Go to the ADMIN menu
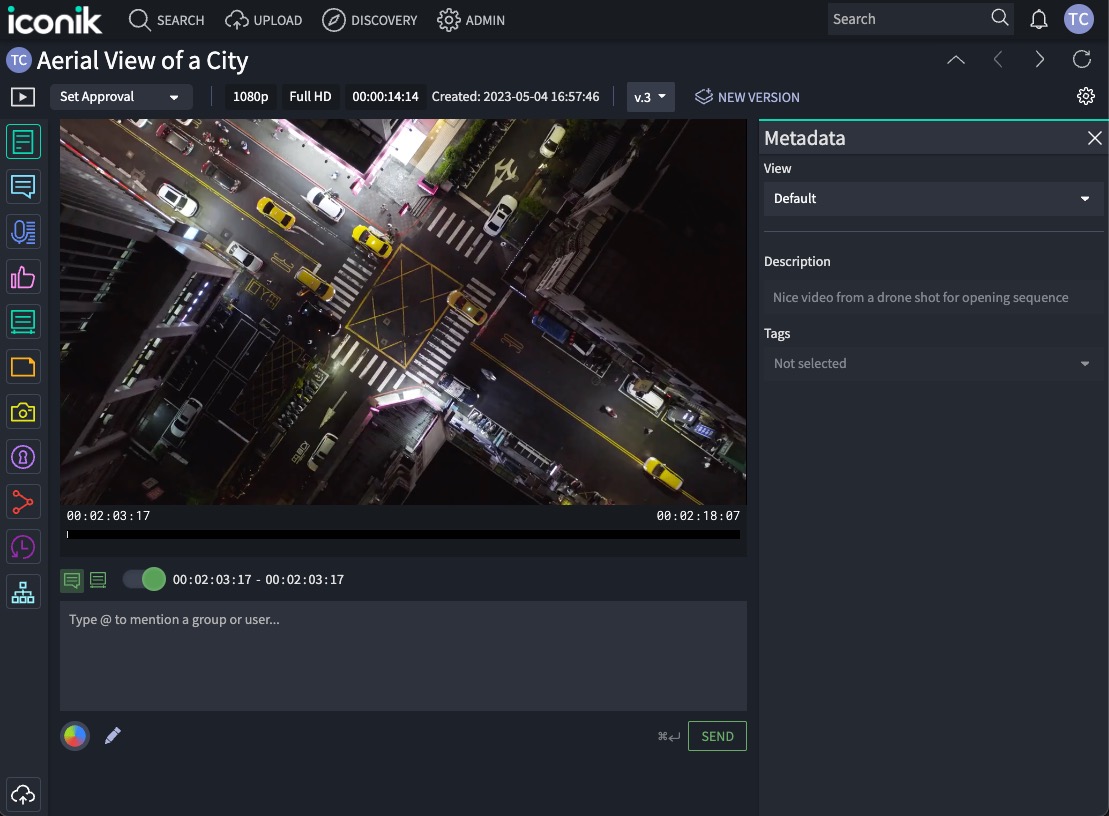 [471, 20]
